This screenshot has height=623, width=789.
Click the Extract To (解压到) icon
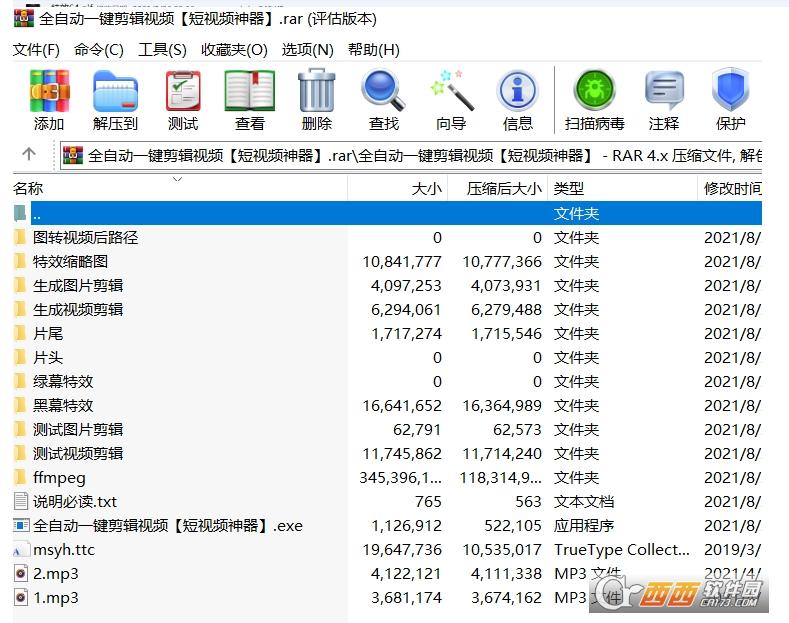115,92
